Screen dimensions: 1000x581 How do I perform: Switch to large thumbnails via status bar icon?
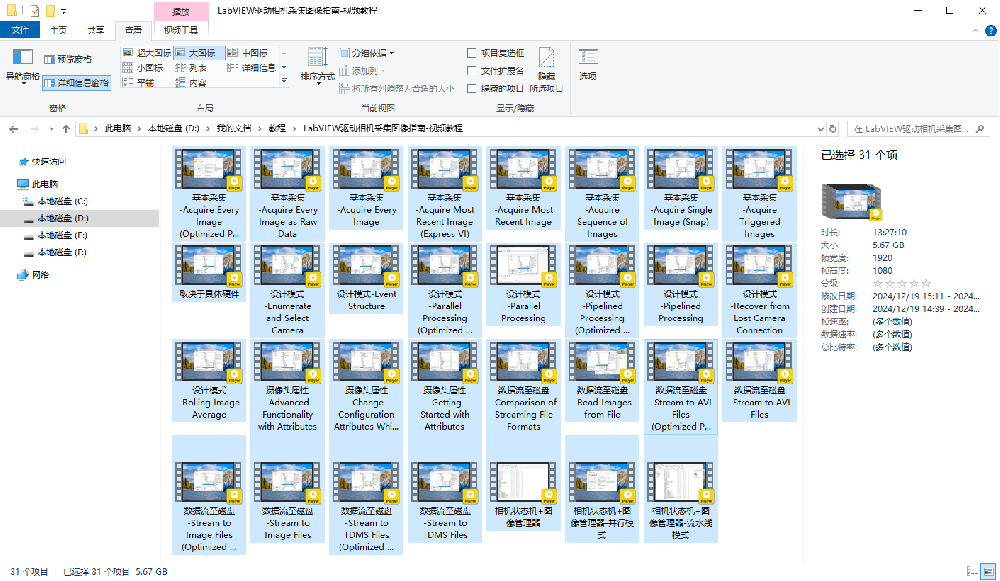pos(987,571)
